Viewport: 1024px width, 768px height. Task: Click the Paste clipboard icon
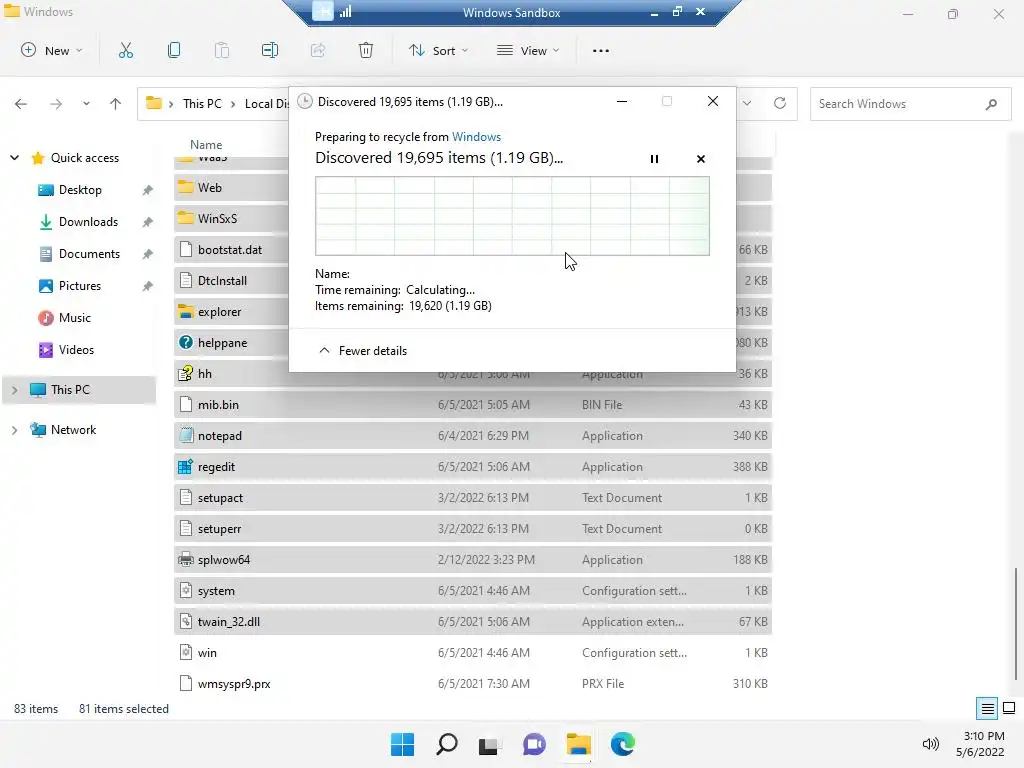(x=221, y=50)
